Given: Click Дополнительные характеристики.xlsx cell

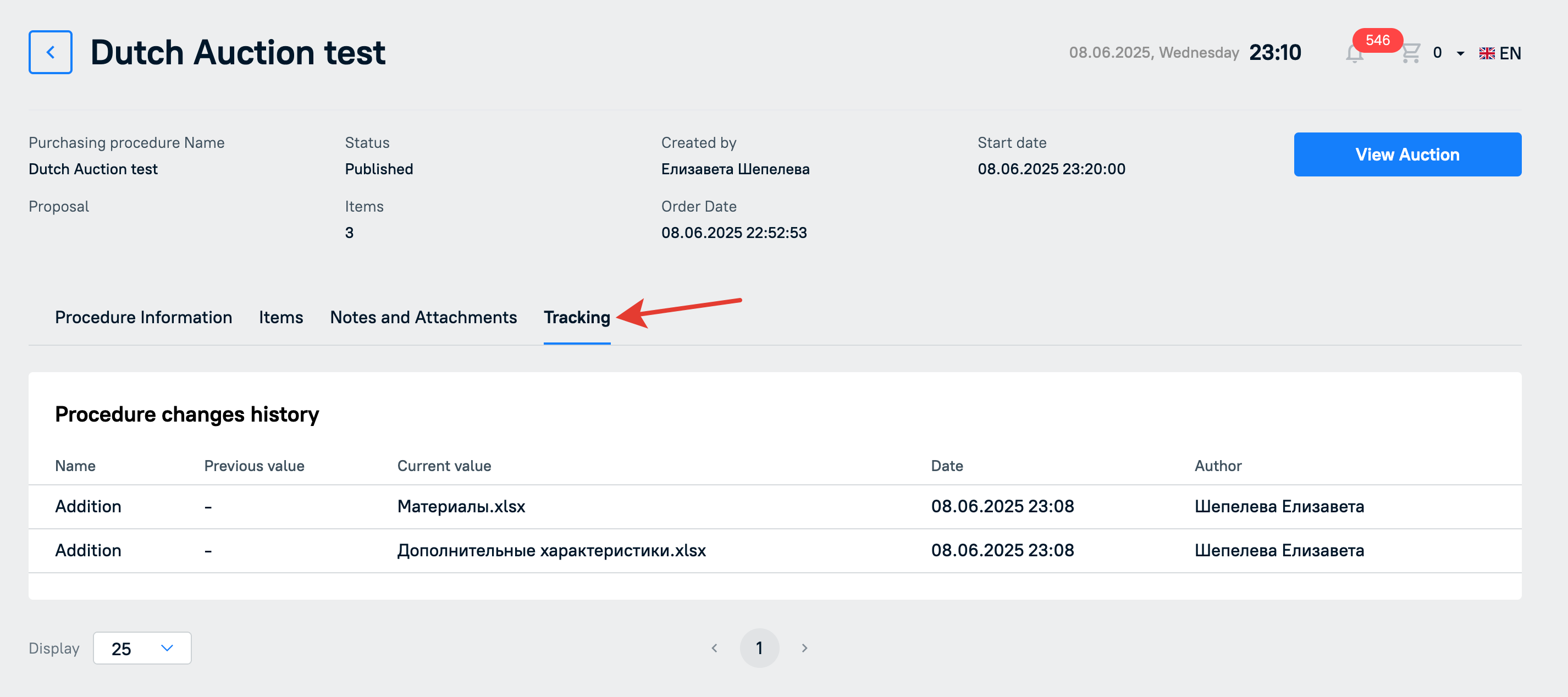Looking at the screenshot, I should tap(551, 550).
